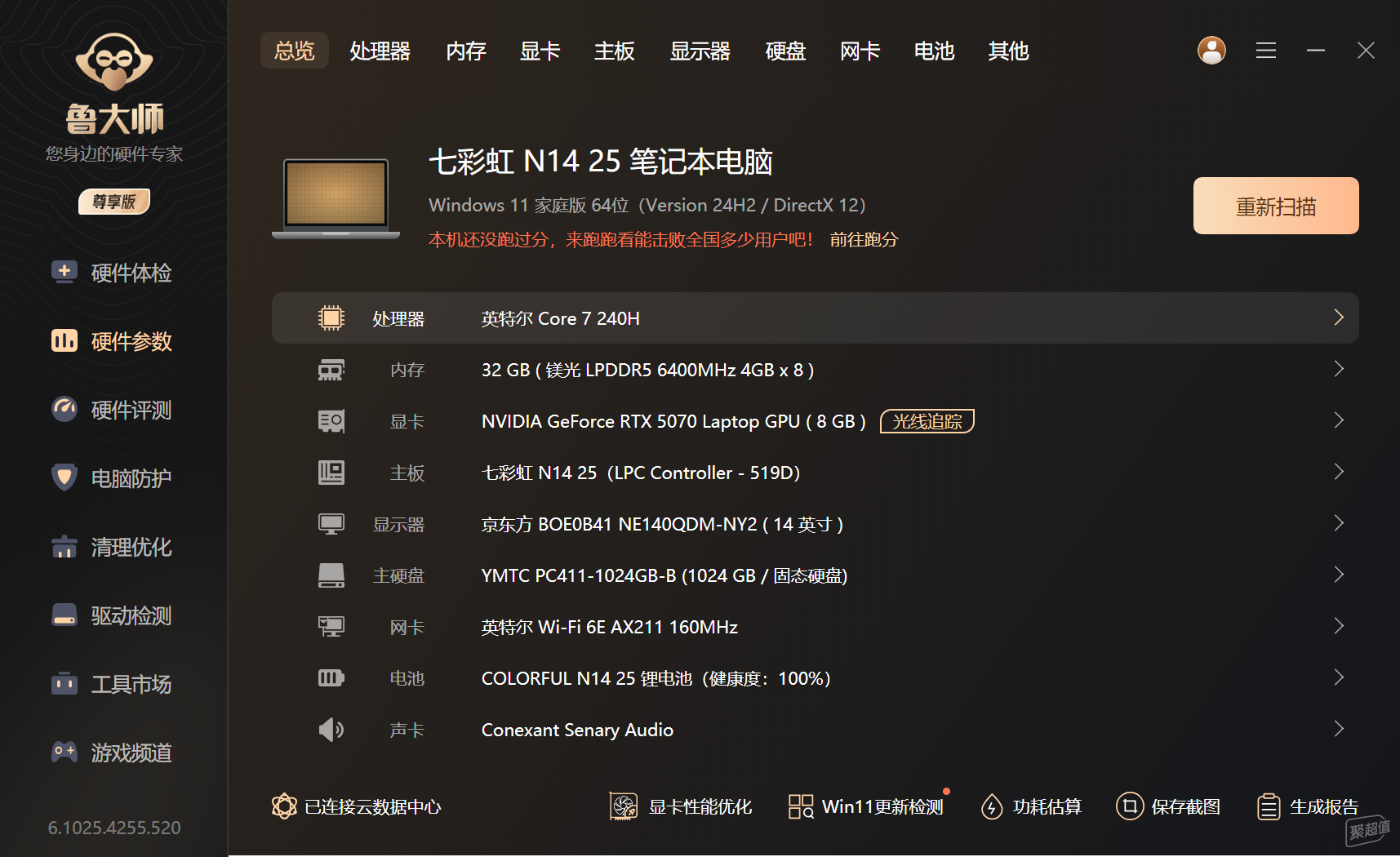Expand the 网卡 row chevron
1400x857 pixels.
tap(1339, 626)
